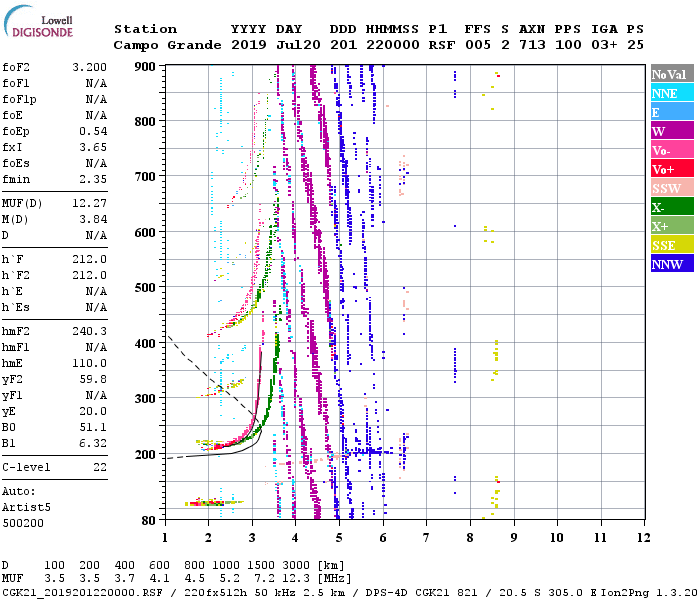
Task: Click the M(D) value 3.84
Action: 93,219
